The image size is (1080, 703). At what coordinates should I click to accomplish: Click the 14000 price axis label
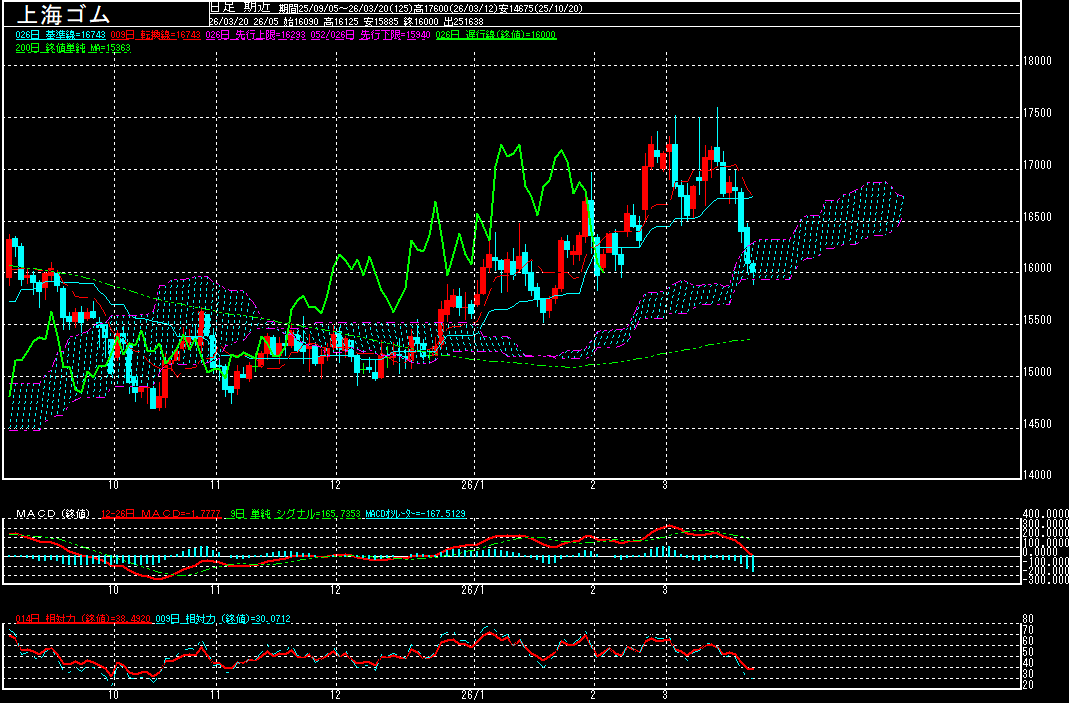[1038, 475]
